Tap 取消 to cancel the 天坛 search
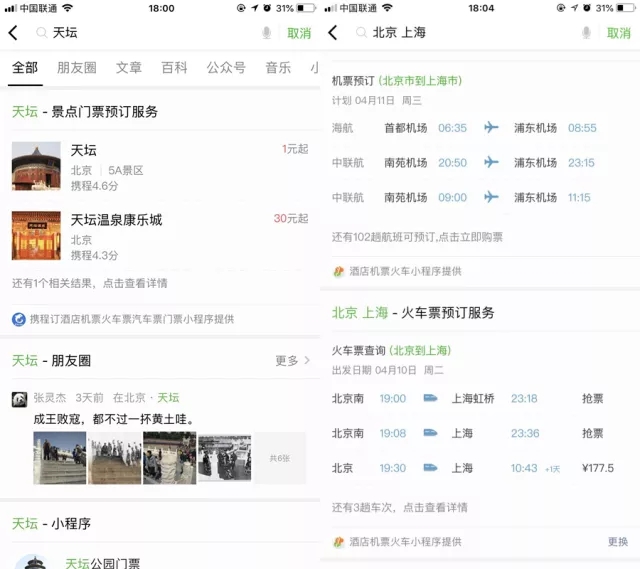640x569 pixels. pos(299,33)
